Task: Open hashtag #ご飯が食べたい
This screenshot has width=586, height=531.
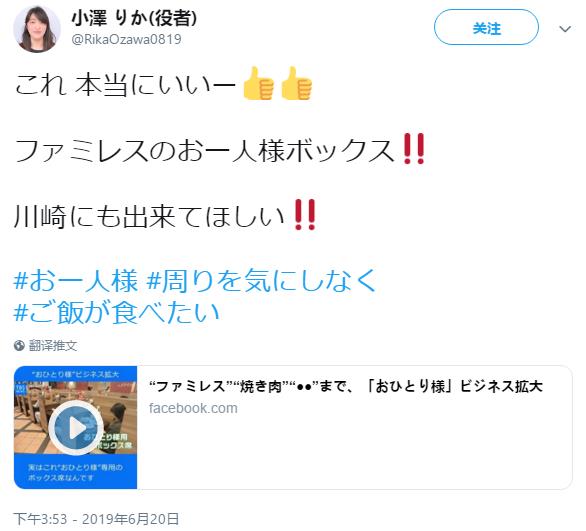Action: coord(116,312)
